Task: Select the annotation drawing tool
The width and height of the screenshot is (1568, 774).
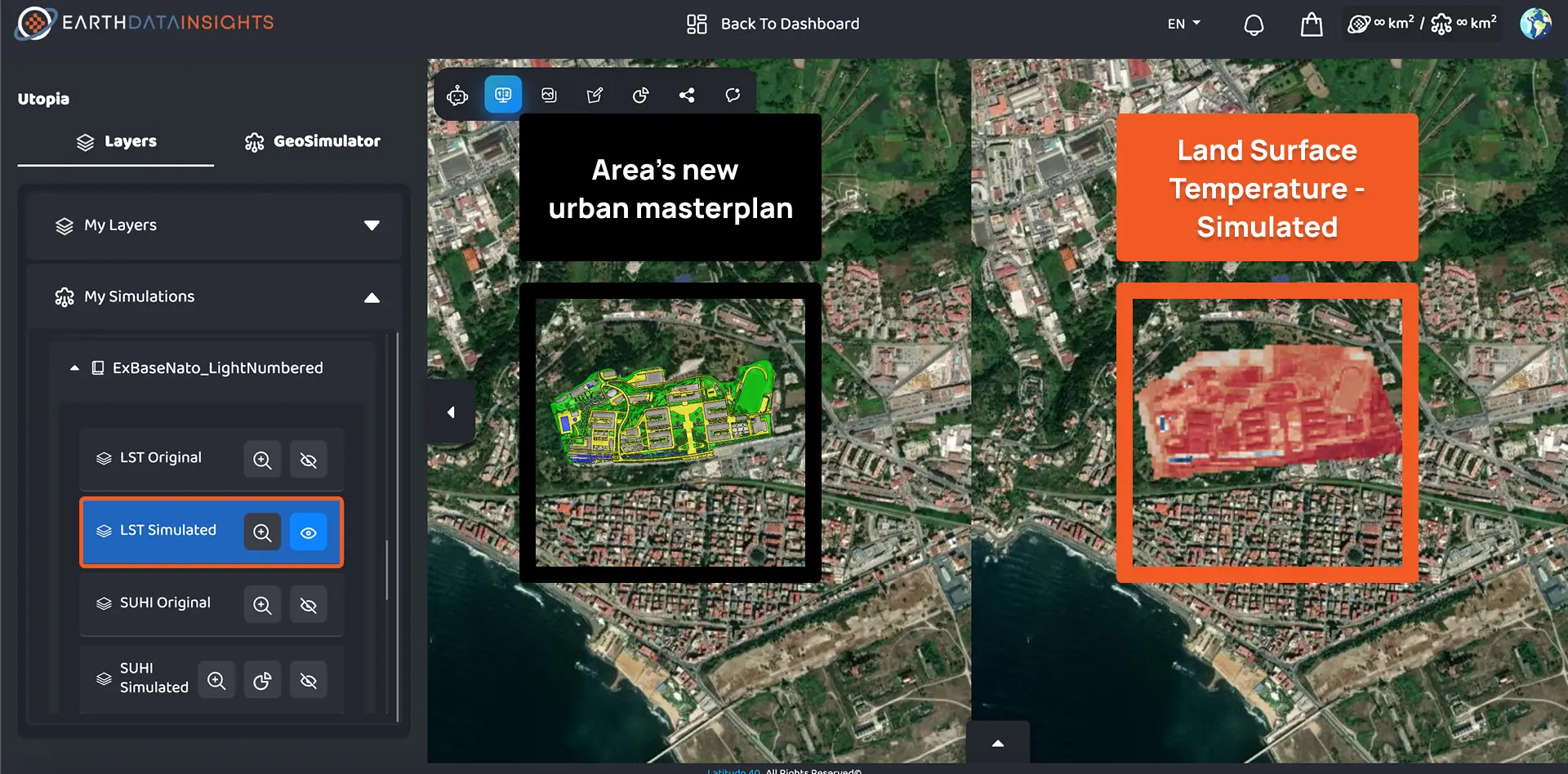Action: pos(595,94)
